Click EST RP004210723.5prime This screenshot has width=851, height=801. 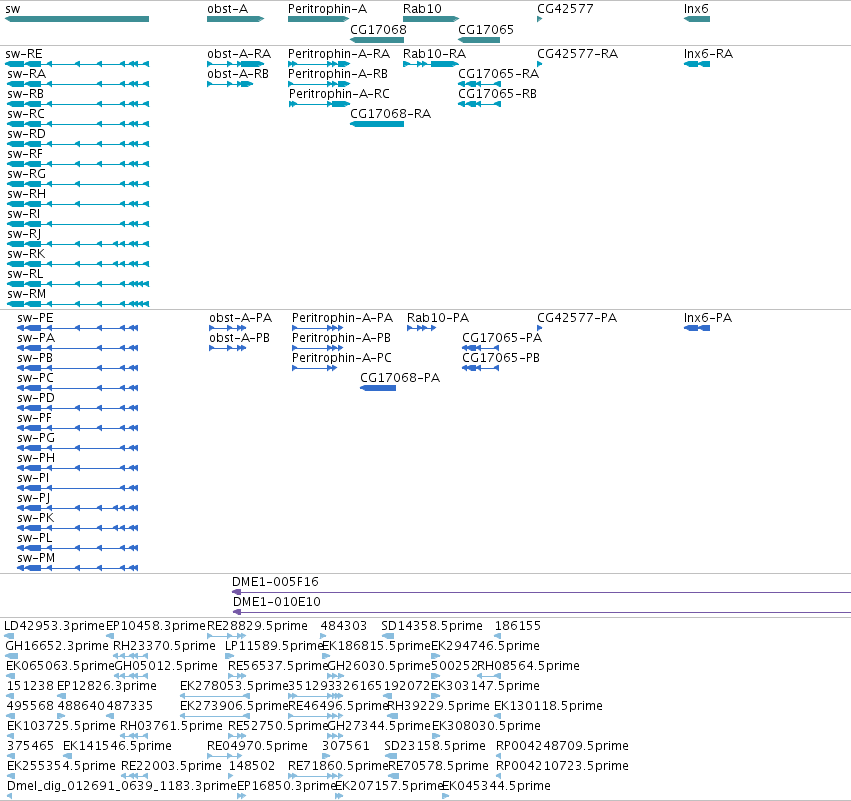[562, 766]
